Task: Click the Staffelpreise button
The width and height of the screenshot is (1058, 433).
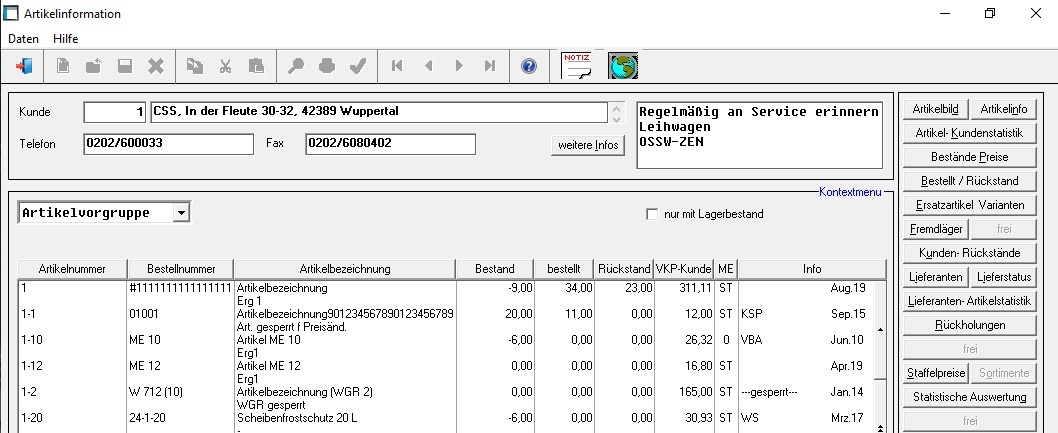Action: coord(935,373)
